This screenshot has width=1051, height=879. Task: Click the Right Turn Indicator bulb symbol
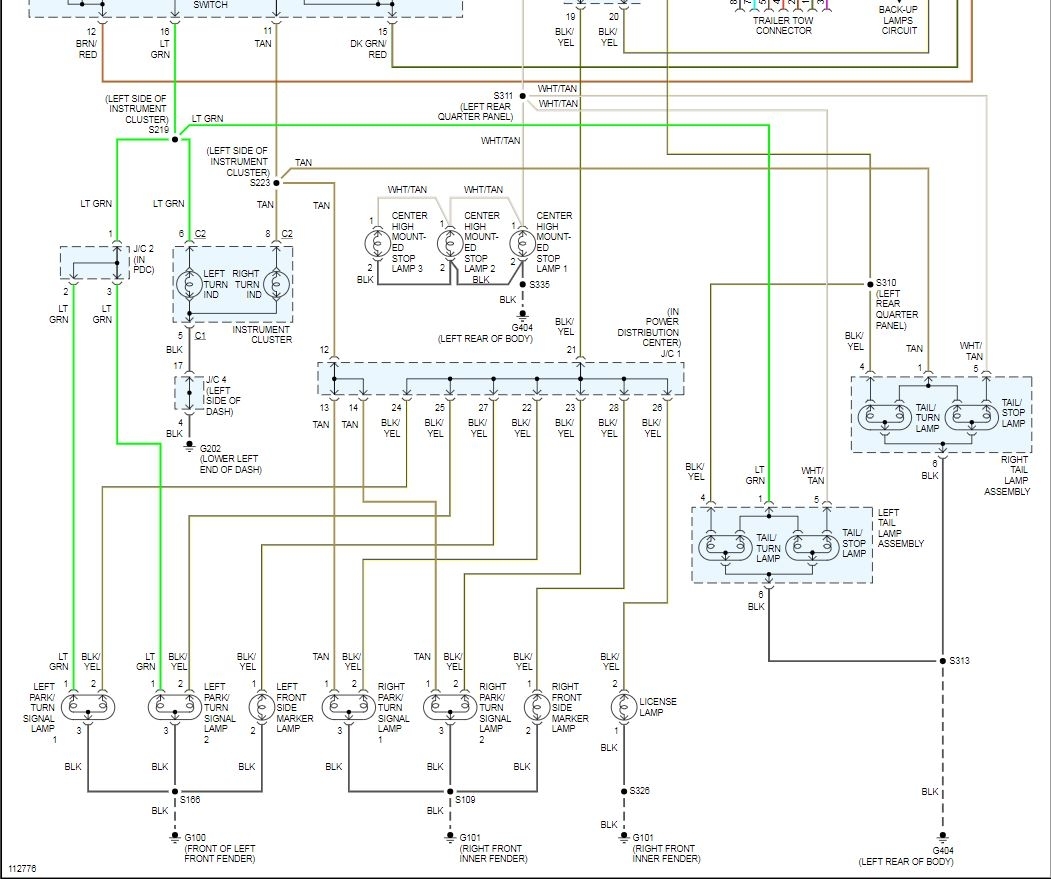point(276,285)
